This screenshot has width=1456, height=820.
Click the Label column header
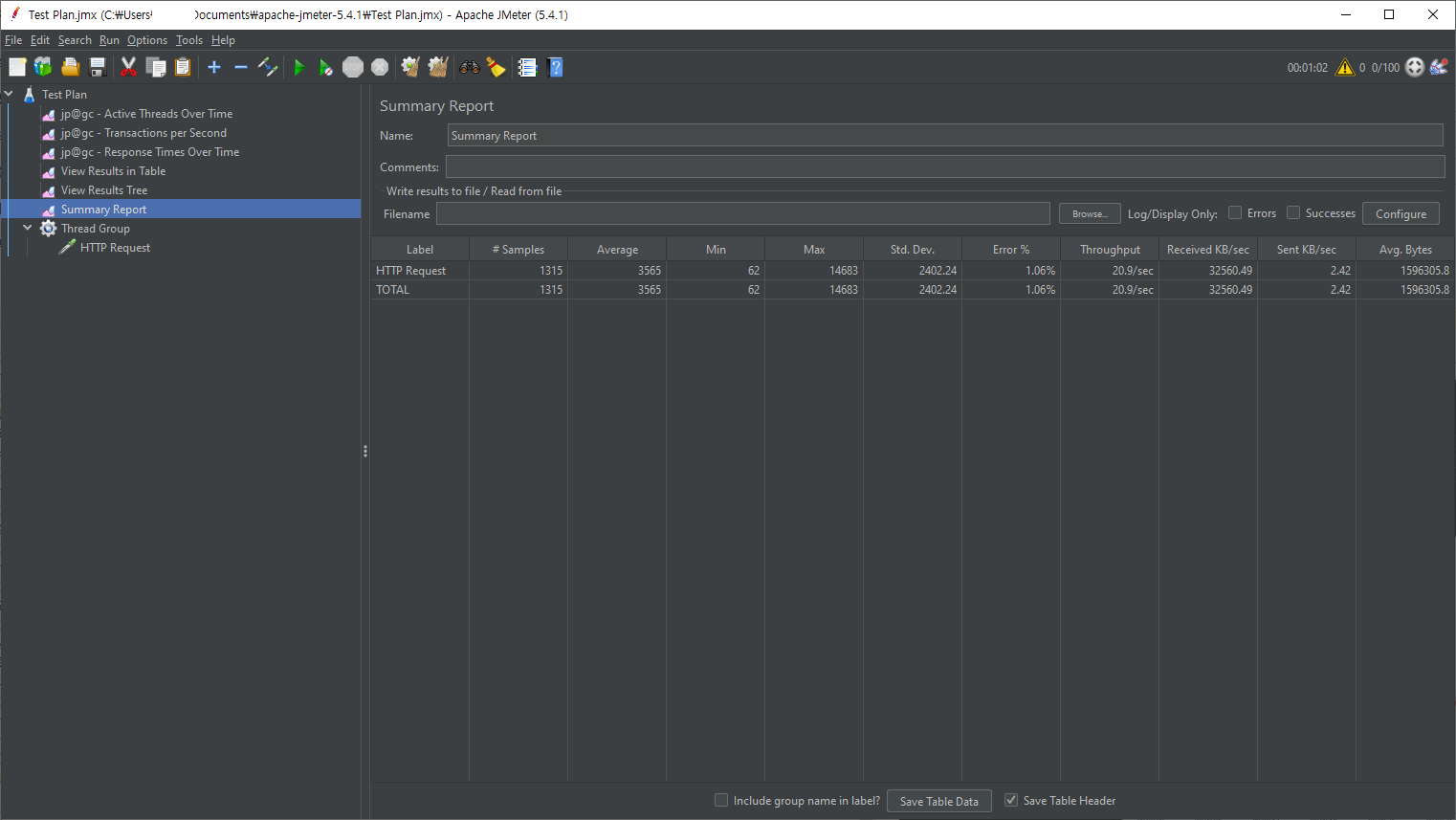420,249
